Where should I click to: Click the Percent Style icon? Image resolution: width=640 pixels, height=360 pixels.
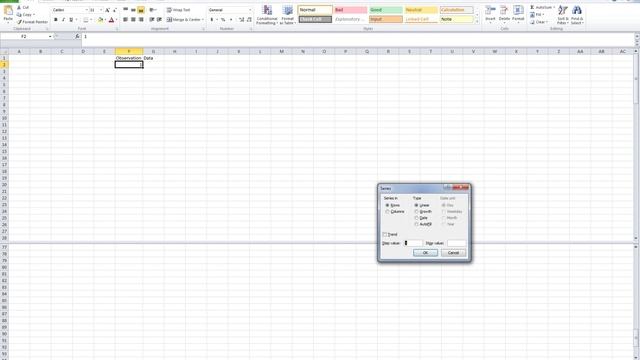[223, 20]
